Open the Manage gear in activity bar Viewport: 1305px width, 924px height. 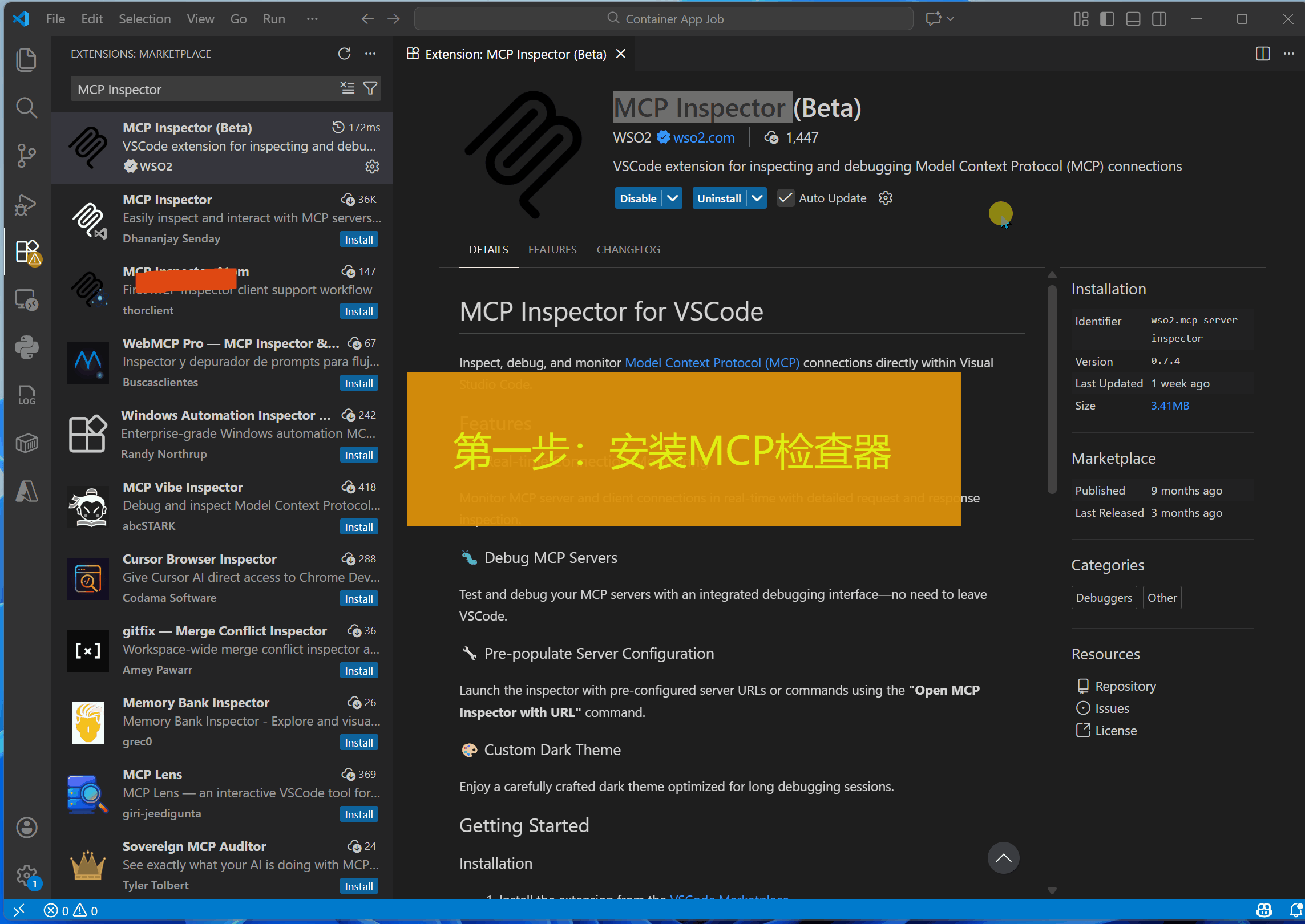26,876
